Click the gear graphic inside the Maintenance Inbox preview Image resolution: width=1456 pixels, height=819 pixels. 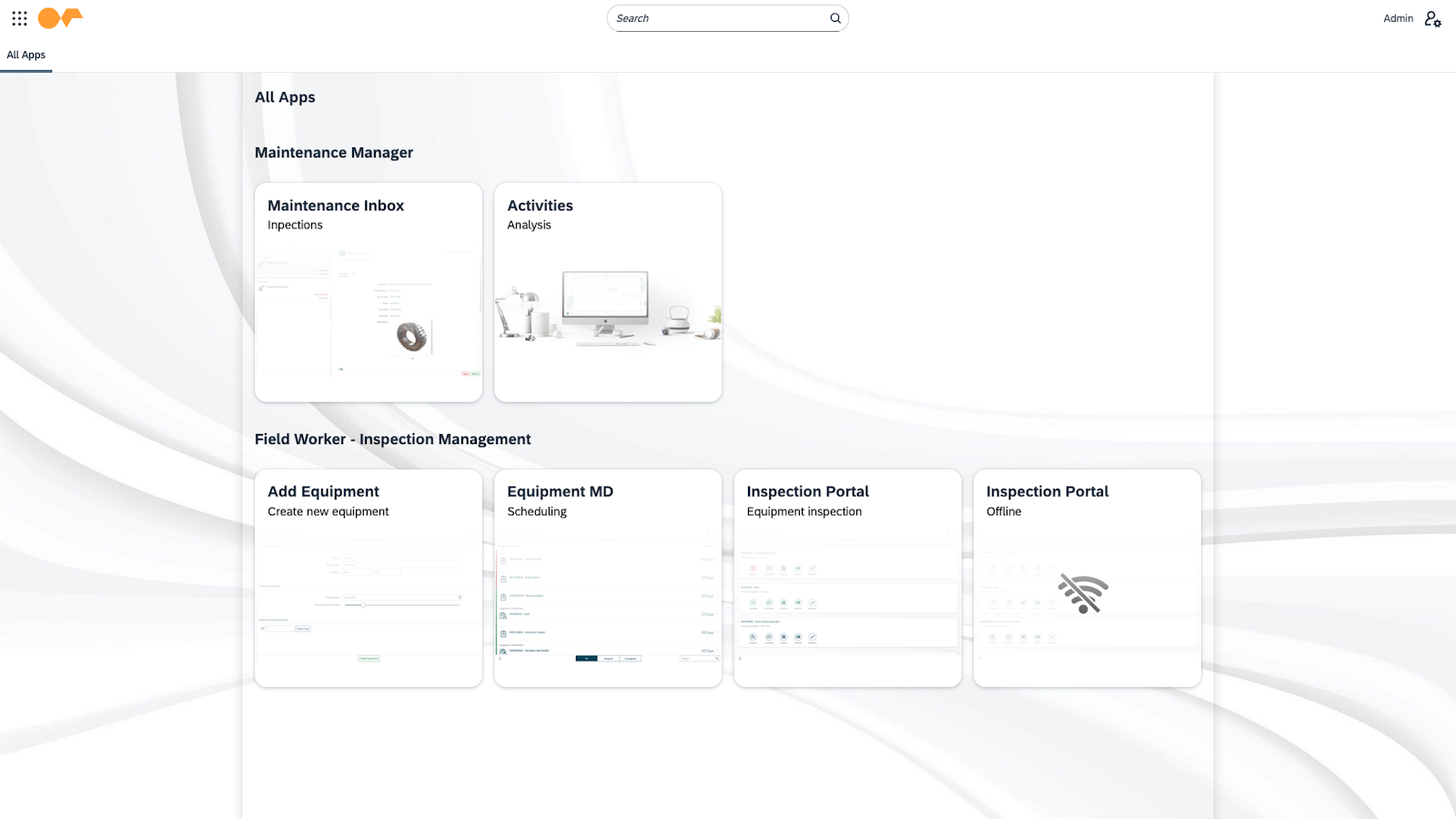pyautogui.click(x=409, y=335)
